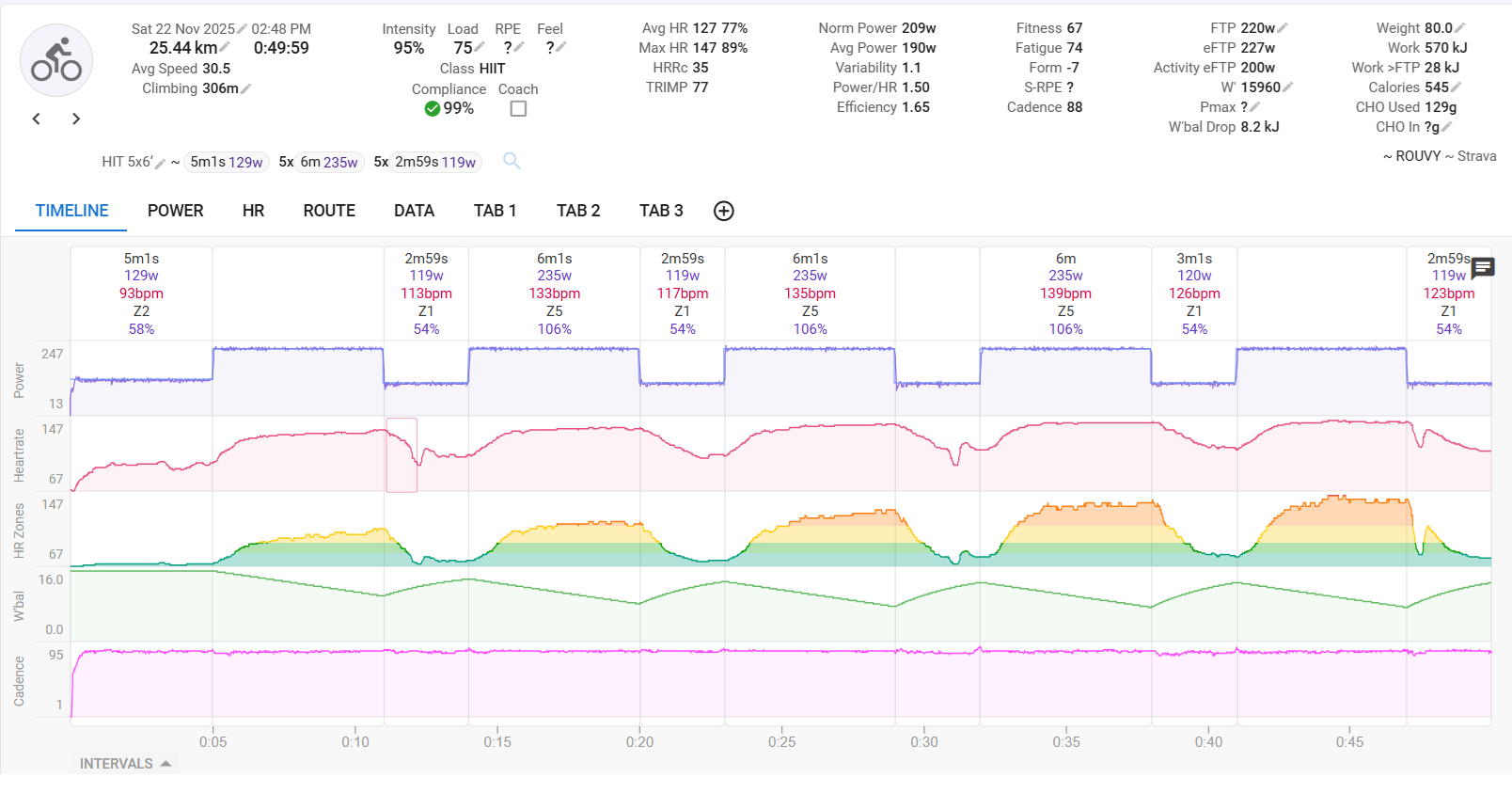Click the highlighted selection box in heartrate chart

point(402,455)
